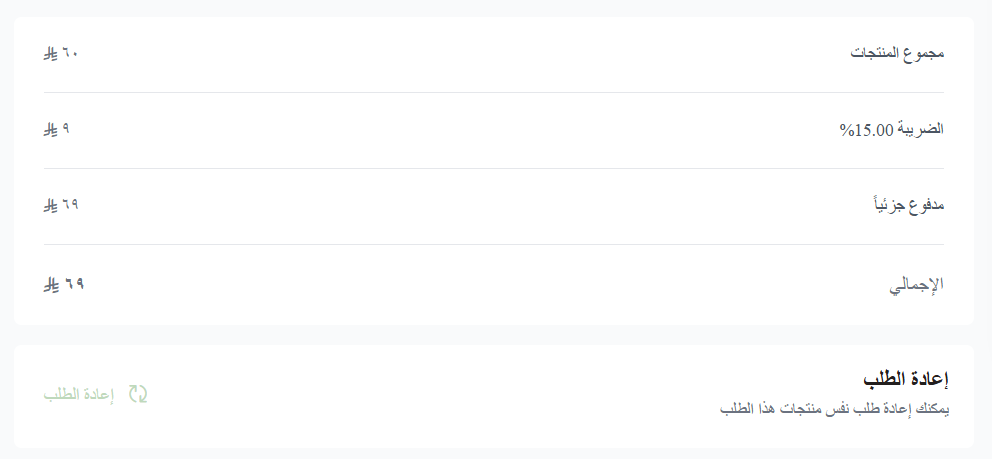Select the products subtotal value ٦٠
Image resolution: width=992 pixels, height=459 pixels.
tap(70, 53)
